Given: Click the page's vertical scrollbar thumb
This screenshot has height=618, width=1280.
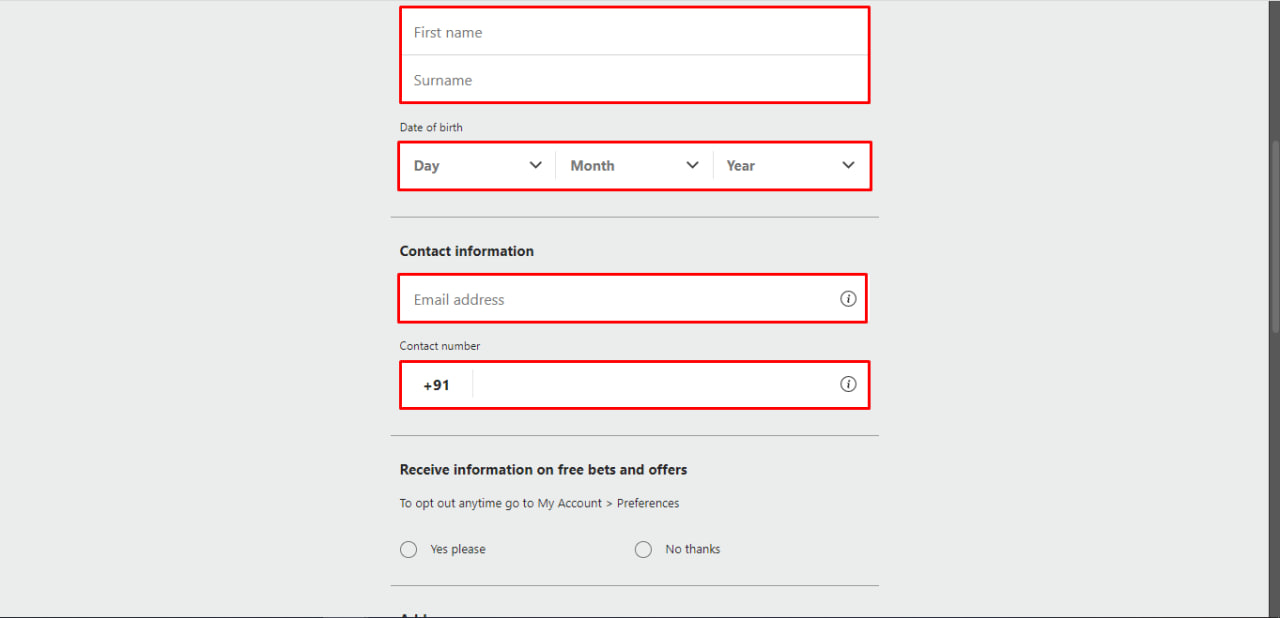Looking at the screenshot, I should [1274, 235].
